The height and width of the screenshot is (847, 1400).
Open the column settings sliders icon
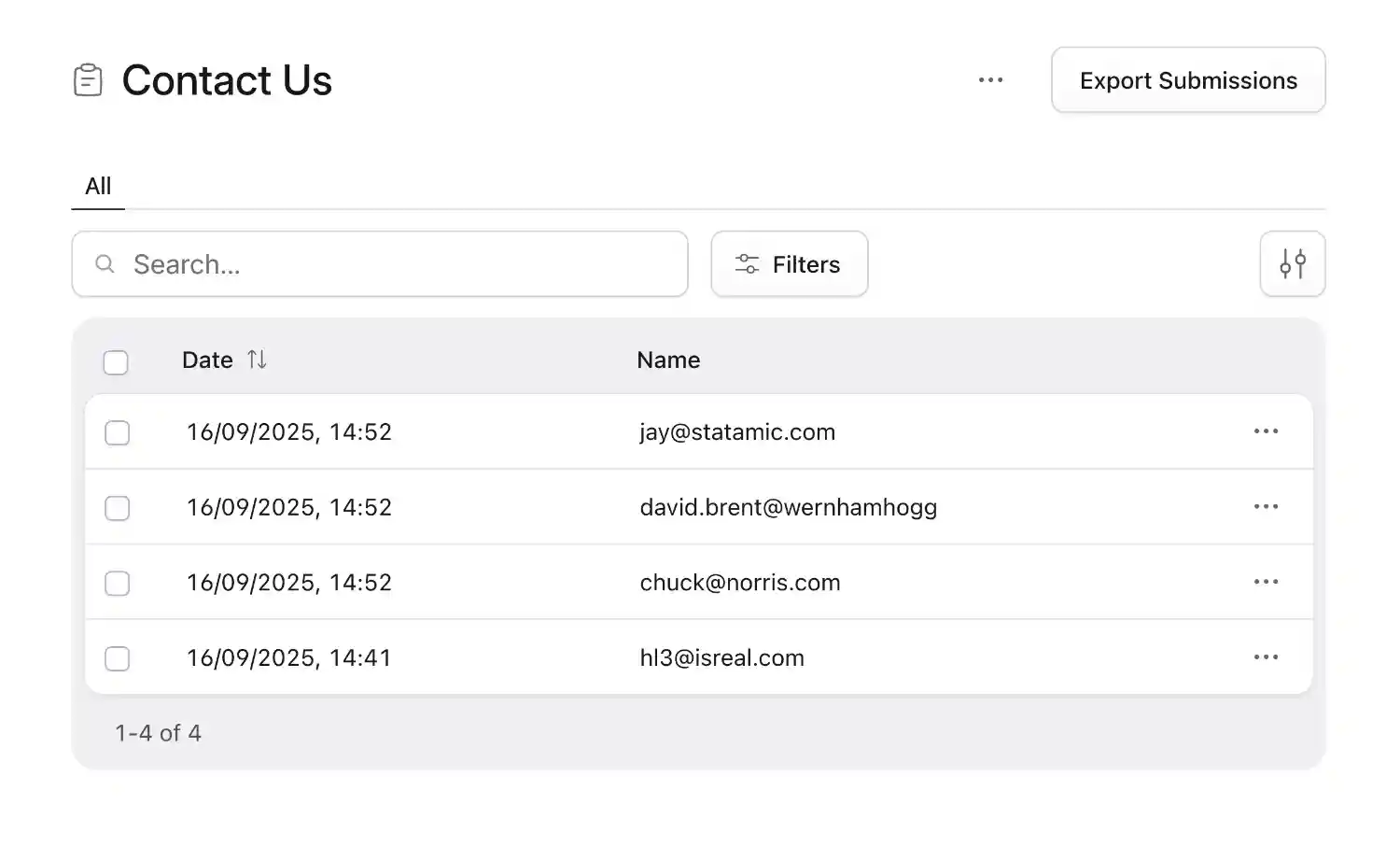1293,264
